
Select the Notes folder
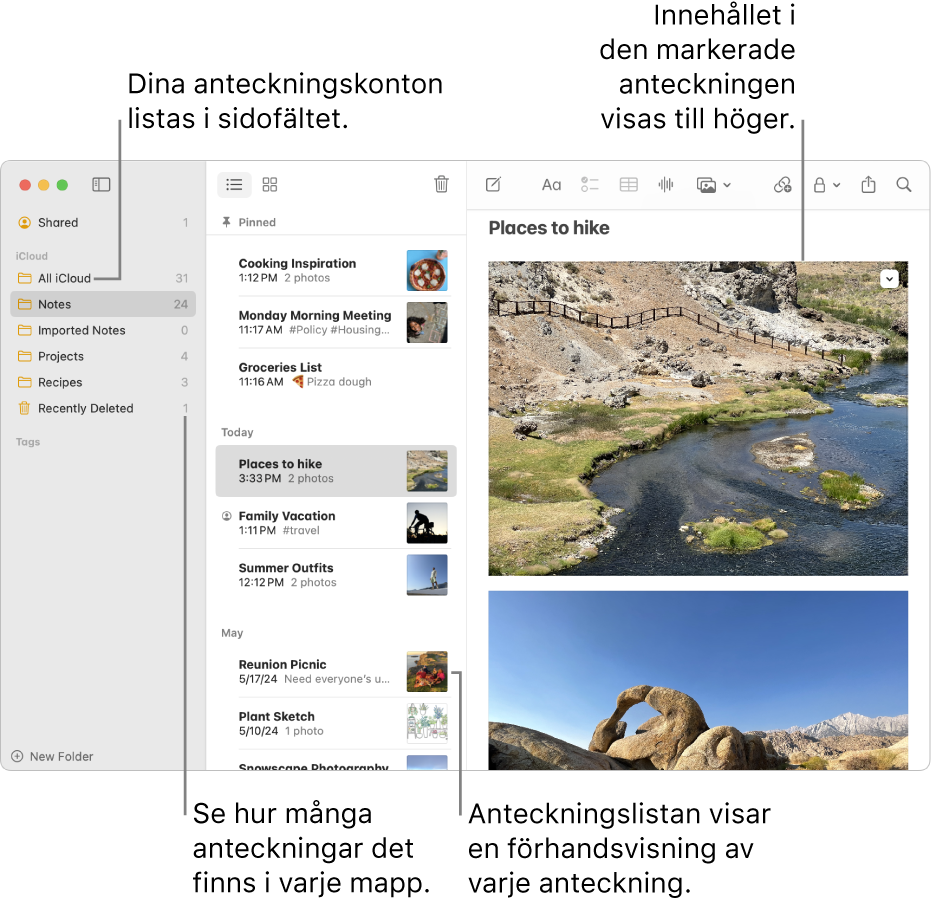103,304
